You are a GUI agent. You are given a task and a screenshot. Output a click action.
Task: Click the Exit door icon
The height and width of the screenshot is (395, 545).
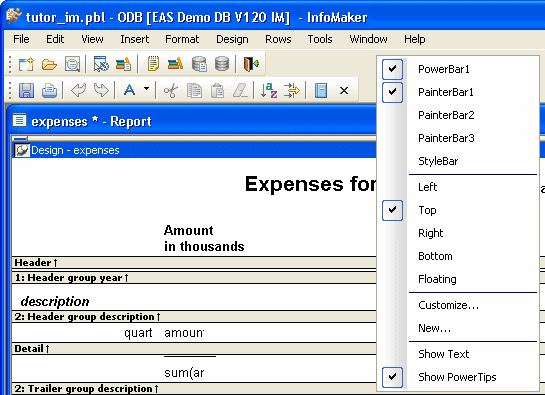[x=251, y=64]
